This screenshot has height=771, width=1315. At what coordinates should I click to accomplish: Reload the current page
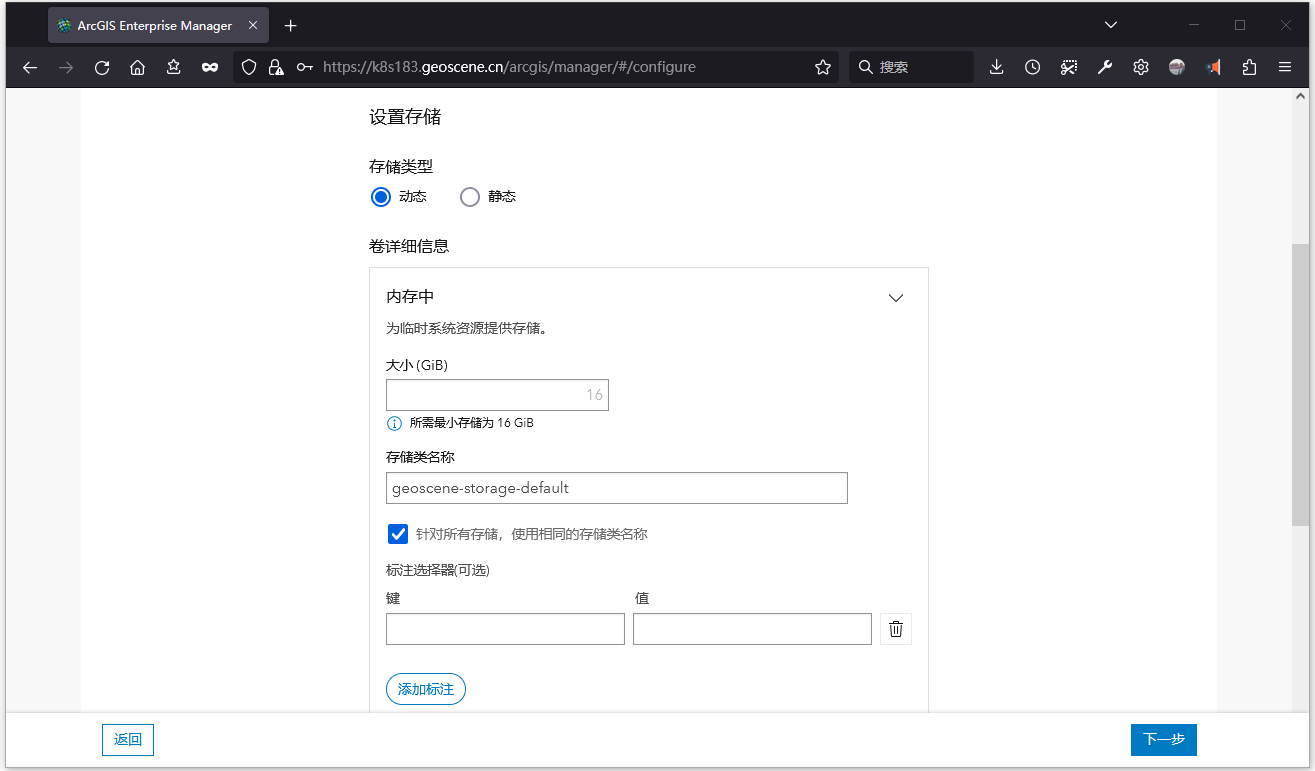coord(102,67)
